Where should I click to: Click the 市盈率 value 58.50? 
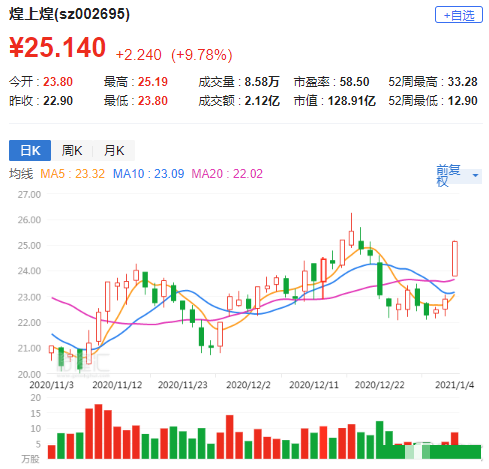[x=354, y=82]
